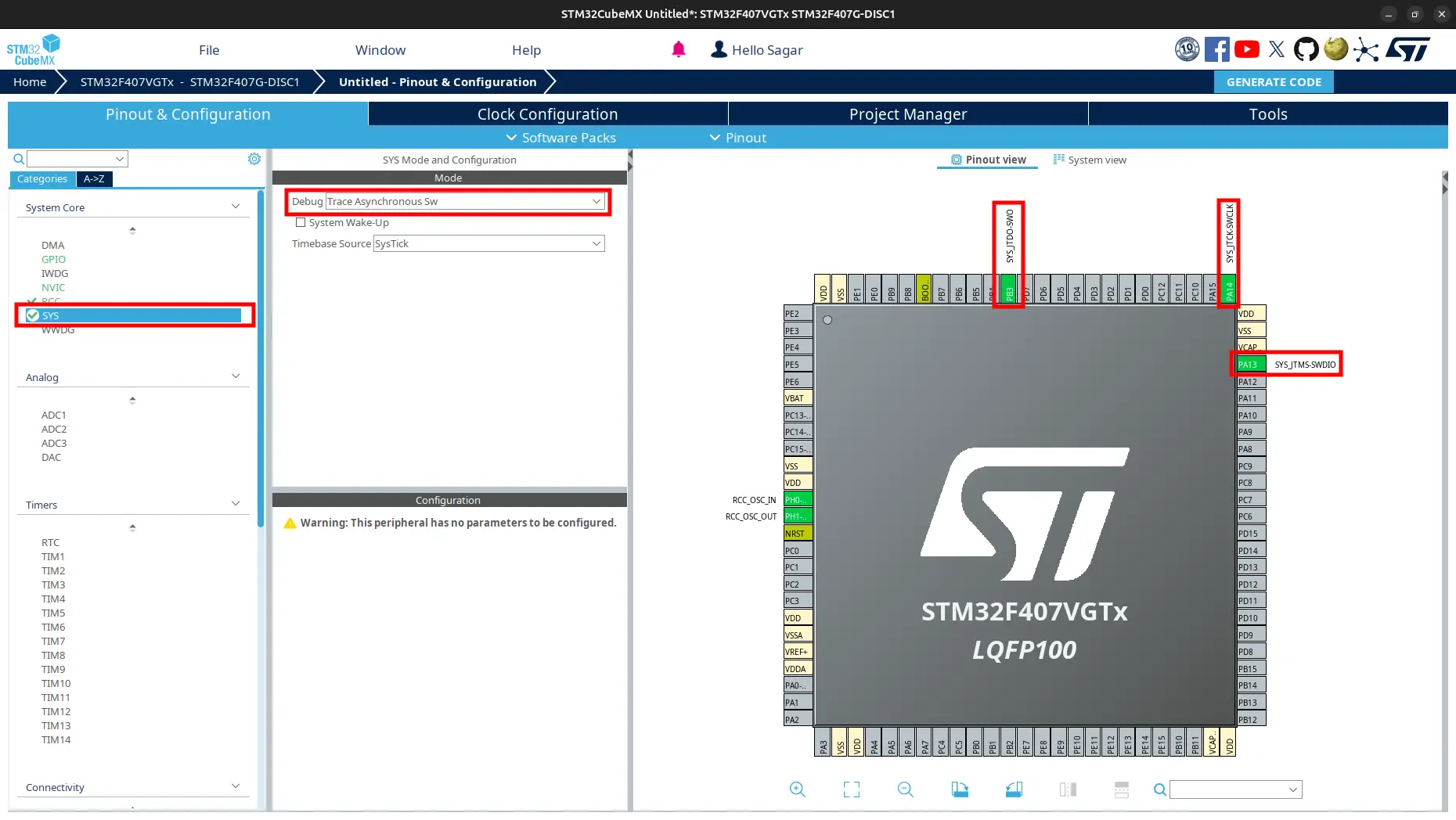Image resolution: width=1456 pixels, height=820 pixels.
Task: Select TIM2 in Timers list
Action: coord(53,570)
